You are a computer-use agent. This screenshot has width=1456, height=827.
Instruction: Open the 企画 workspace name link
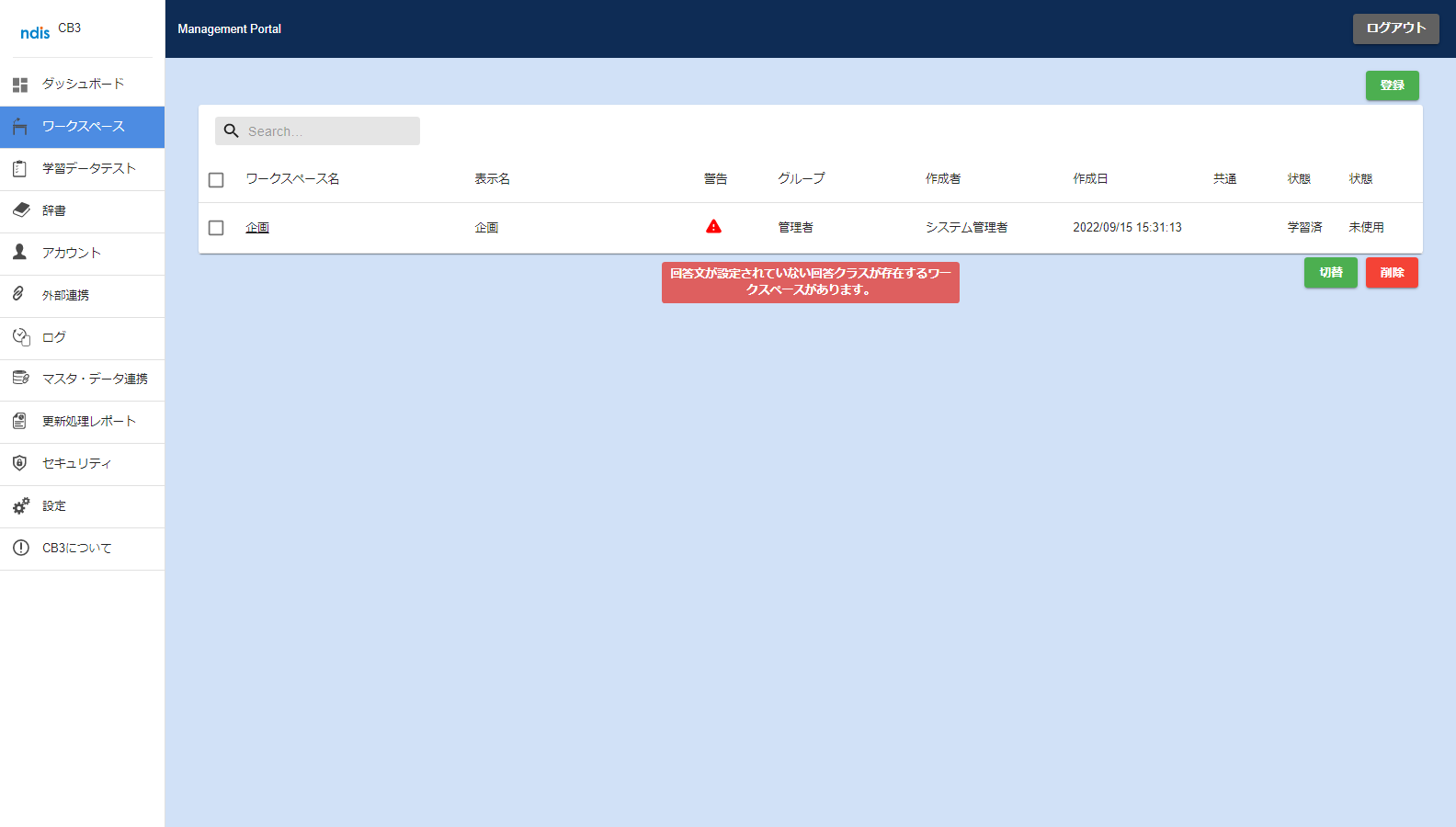257,228
